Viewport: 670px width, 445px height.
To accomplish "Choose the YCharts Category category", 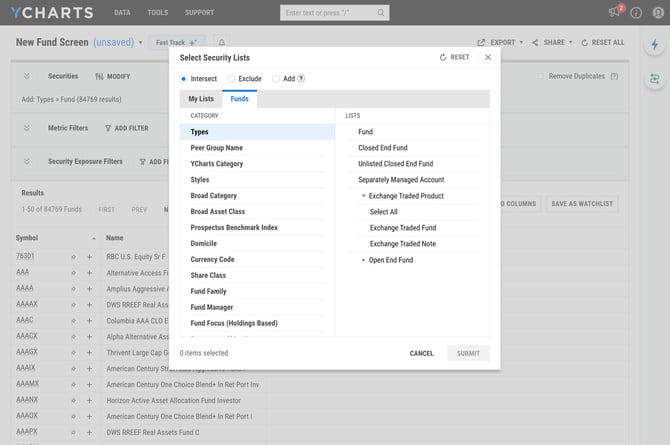I will pyautogui.click(x=257, y=164).
